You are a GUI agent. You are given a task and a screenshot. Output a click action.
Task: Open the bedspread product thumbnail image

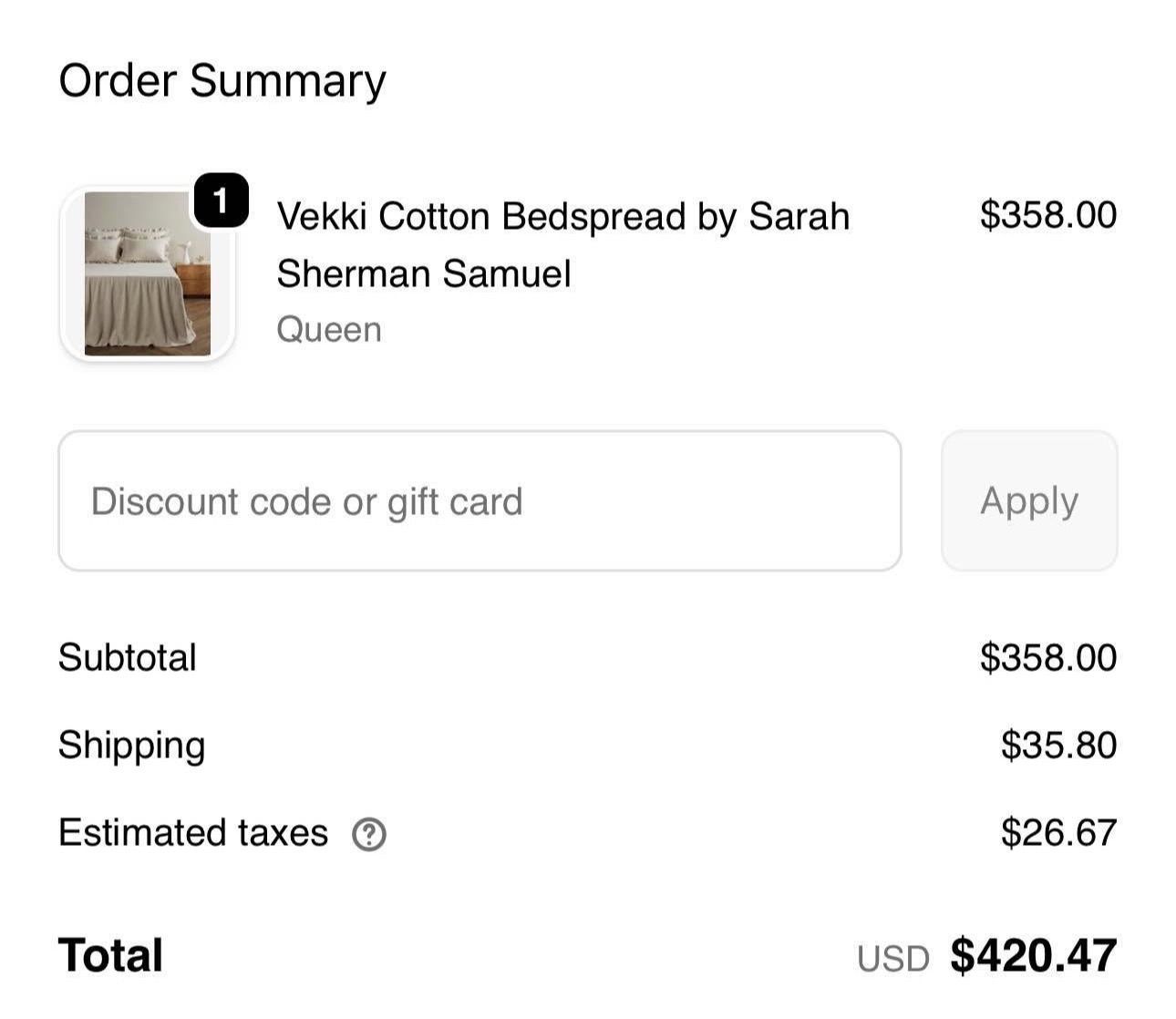[147, 273]
